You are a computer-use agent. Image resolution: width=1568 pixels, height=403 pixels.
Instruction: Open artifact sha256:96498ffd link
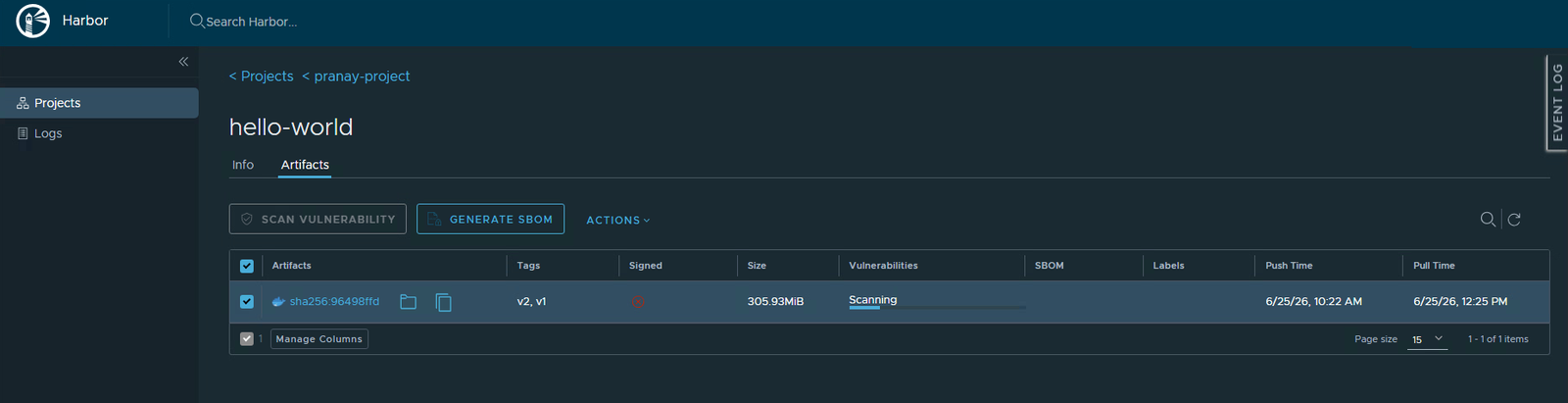pos(334,302)
